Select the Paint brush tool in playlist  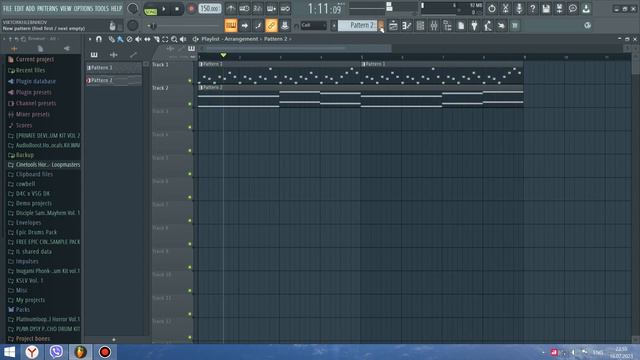(120, 39)
